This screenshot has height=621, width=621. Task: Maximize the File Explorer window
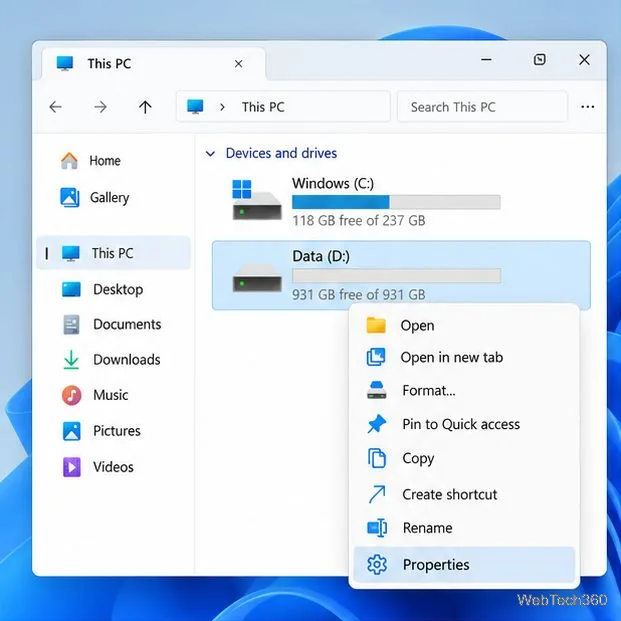[539, 60]
